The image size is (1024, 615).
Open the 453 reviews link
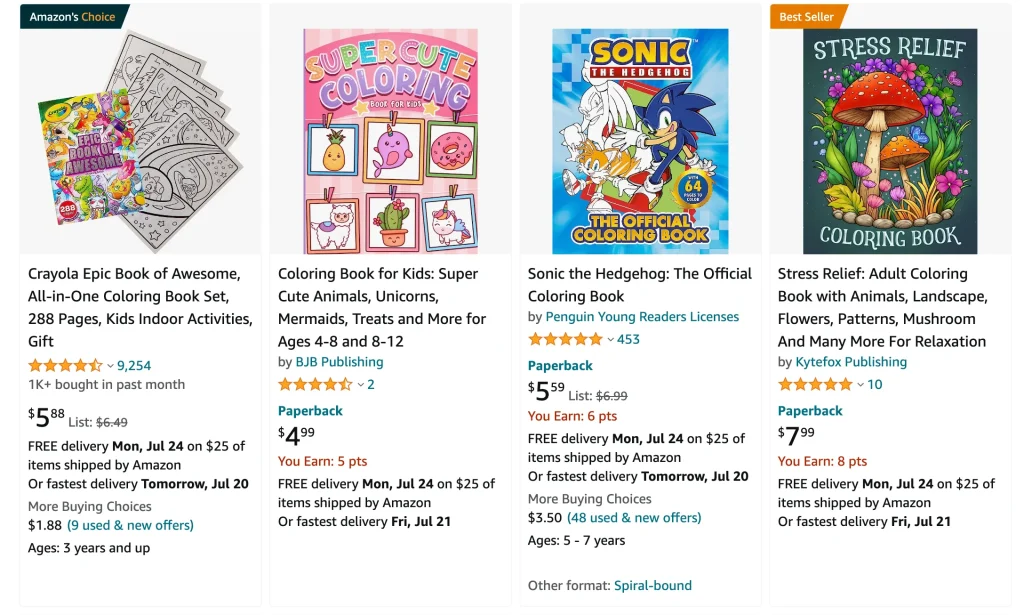(x=628, y=340)
